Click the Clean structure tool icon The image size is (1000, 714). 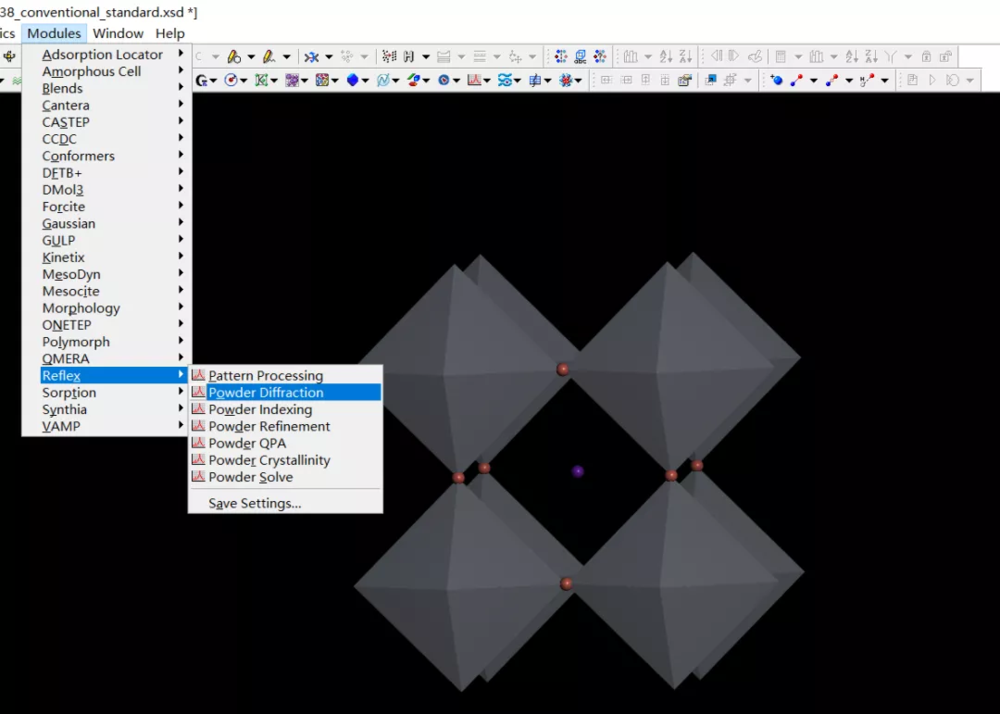pos(311,57)
